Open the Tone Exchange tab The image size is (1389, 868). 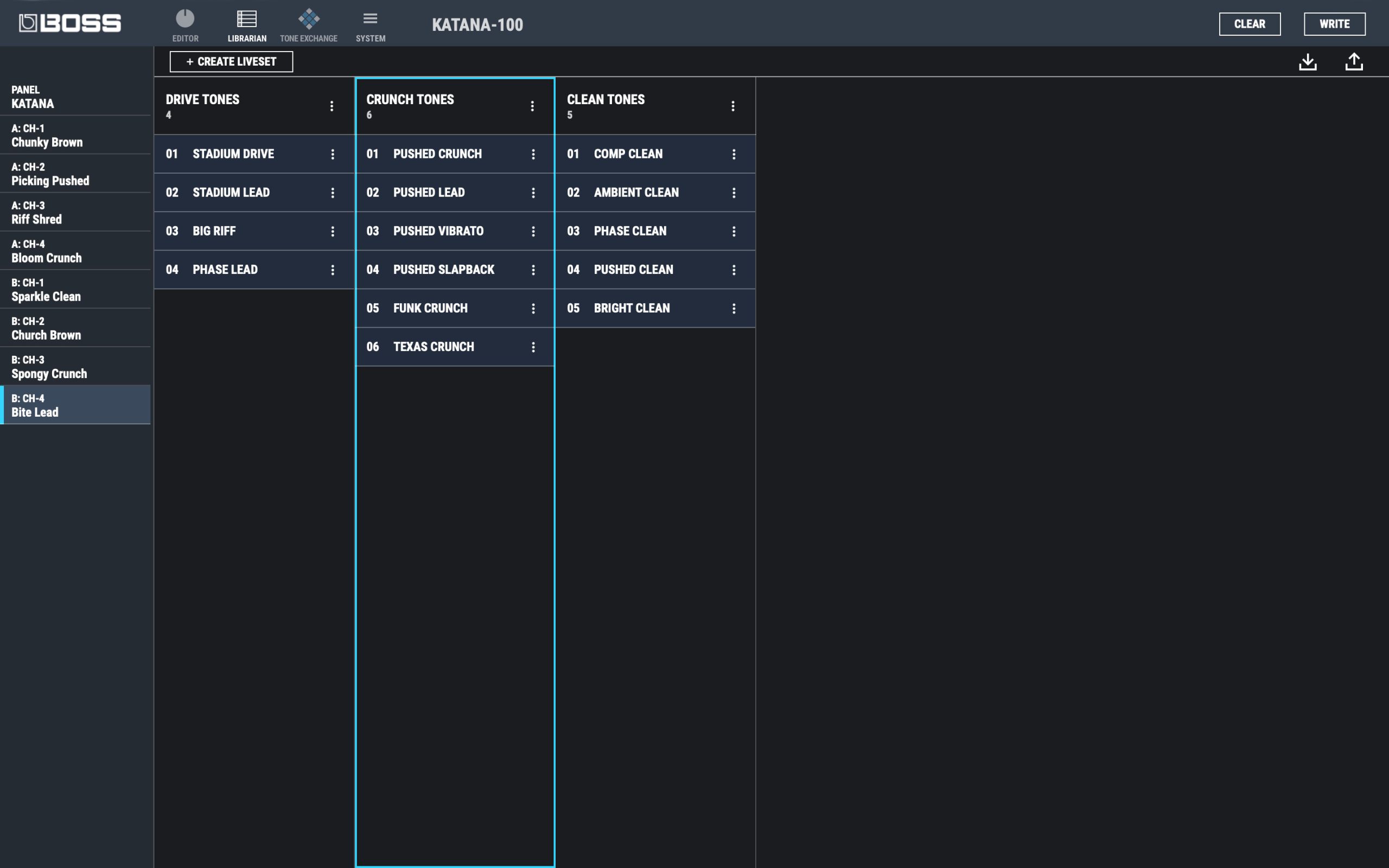309,26
